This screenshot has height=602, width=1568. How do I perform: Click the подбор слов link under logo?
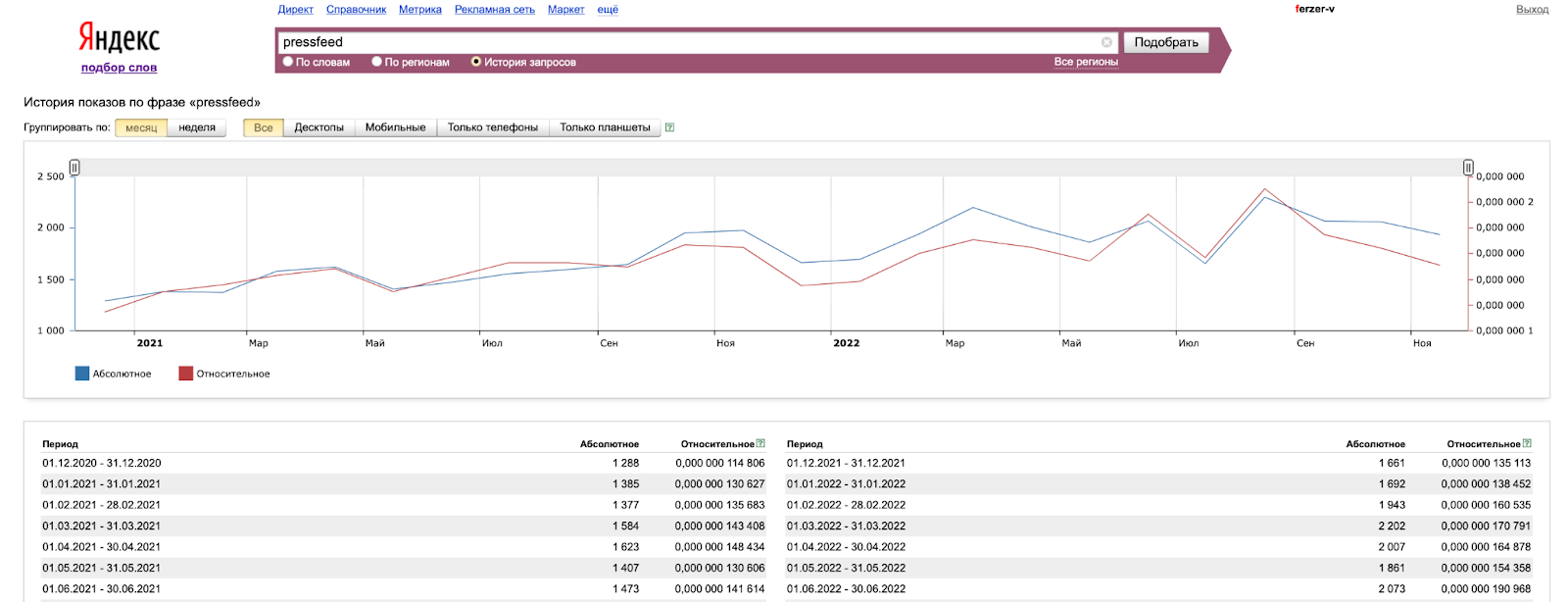[x=120, y=68]
